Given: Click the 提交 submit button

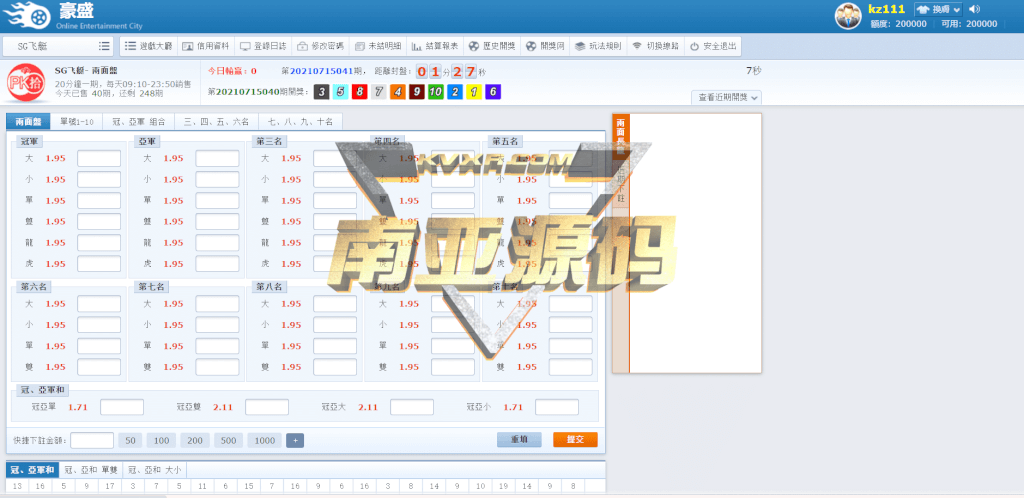Looking at the screenshot, I should (575, 440).
